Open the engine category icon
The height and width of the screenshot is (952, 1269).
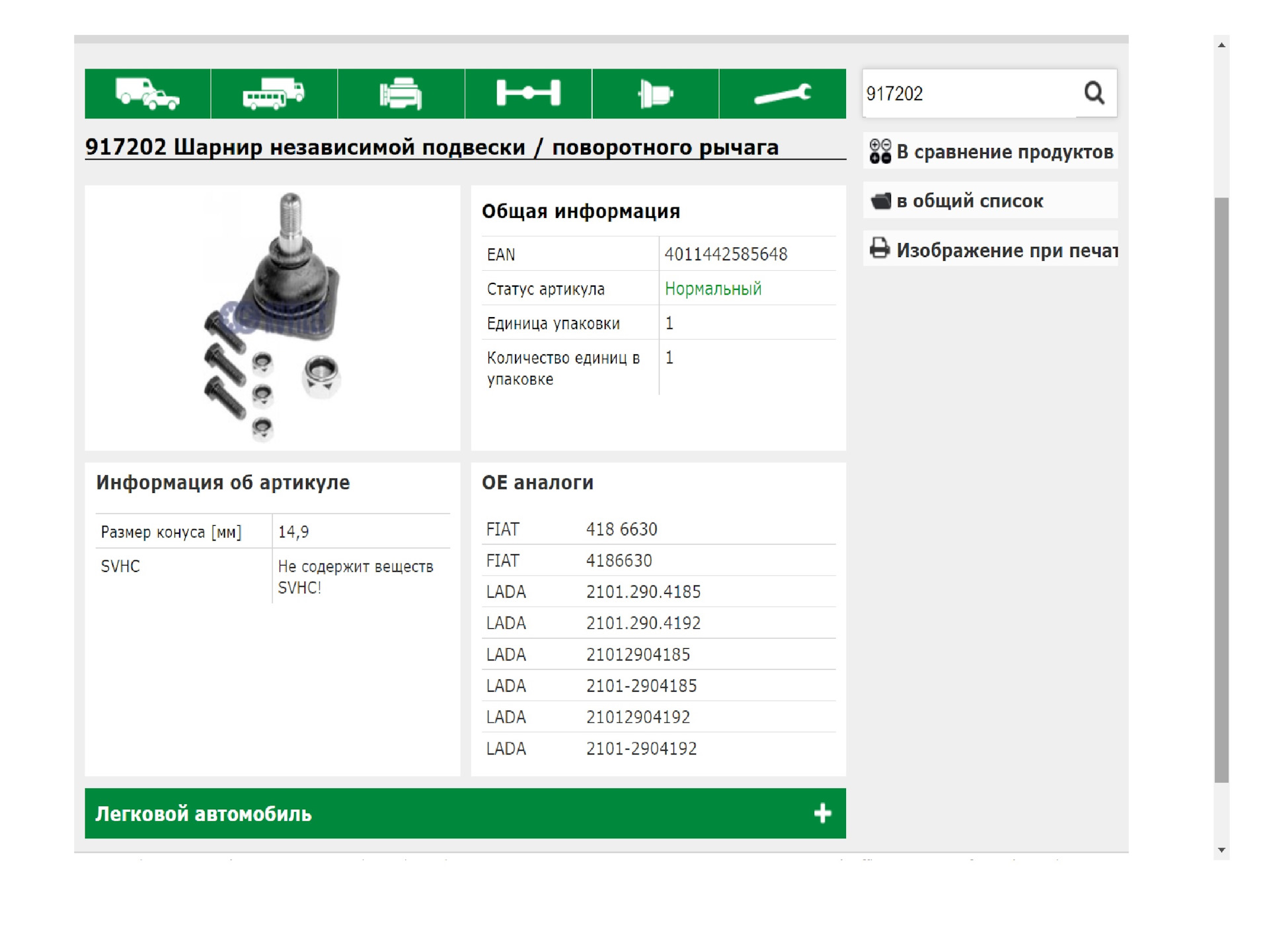401,94
